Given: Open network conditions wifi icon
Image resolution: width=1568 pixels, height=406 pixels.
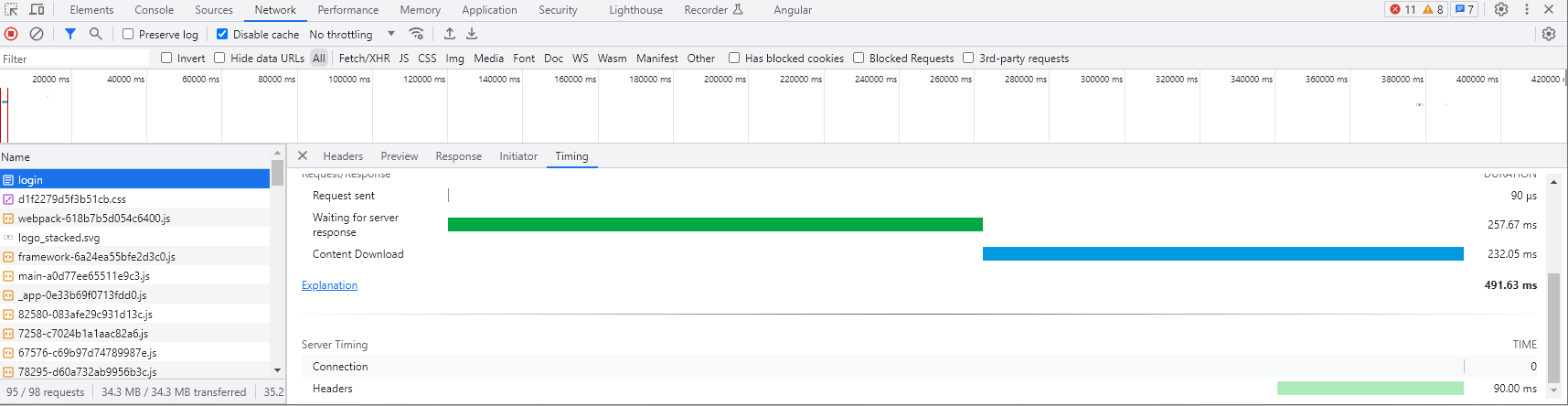Looking at the screenshot, I should pyautogui.click(x=417, y=34).
